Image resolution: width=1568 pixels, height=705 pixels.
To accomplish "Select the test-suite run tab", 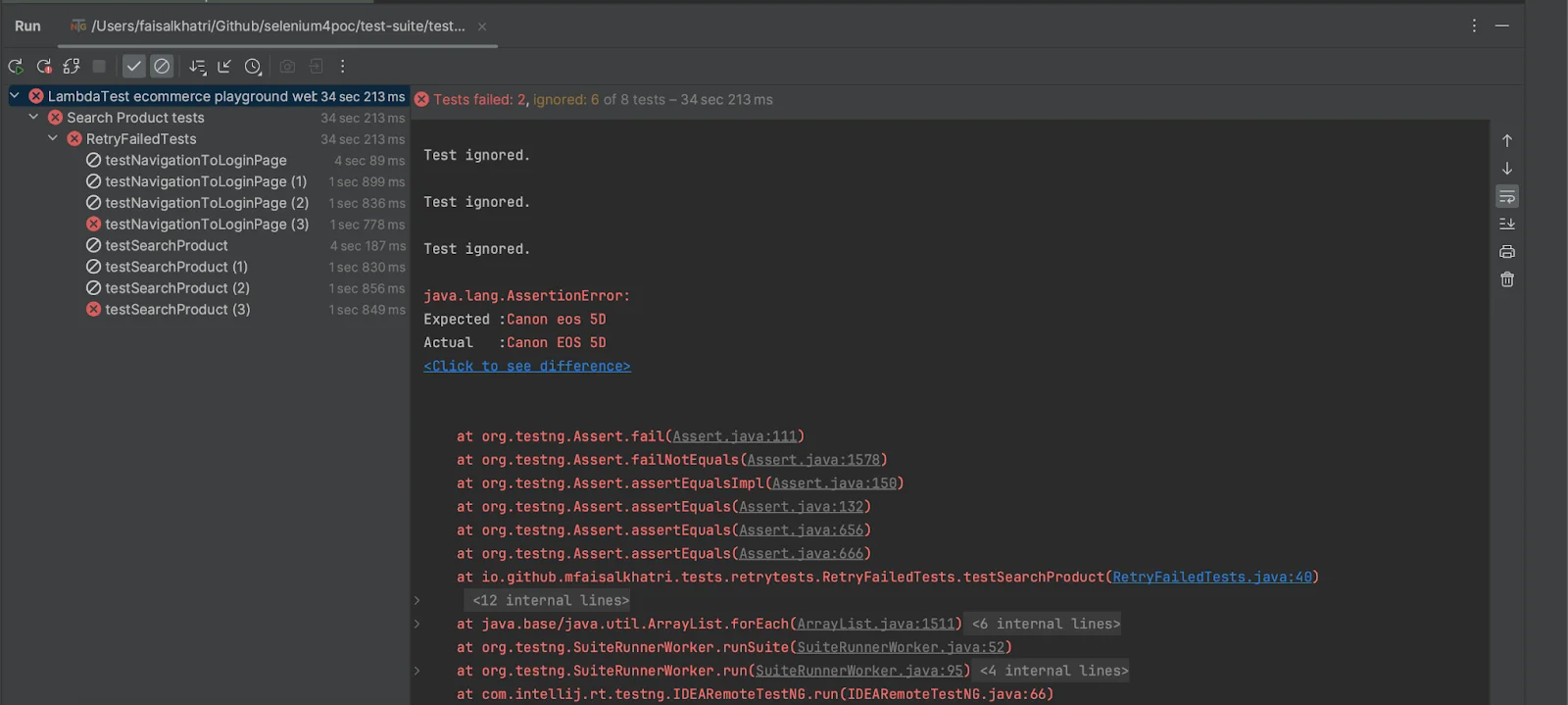I will point(277,26).
